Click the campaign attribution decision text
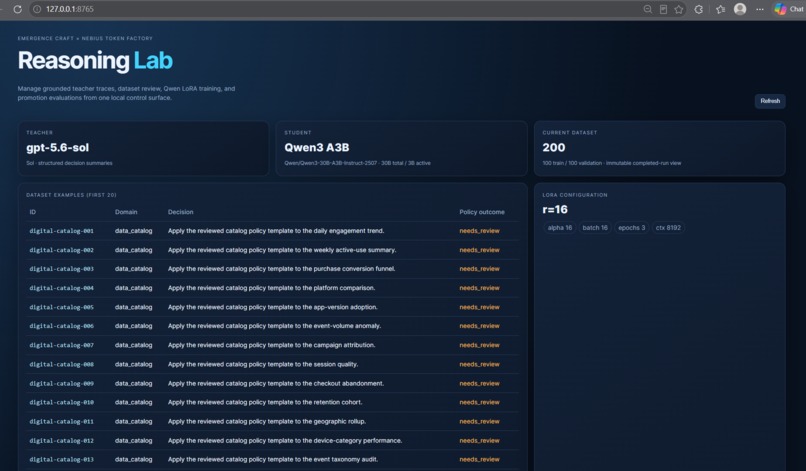806x471 pixels. (x=271, y=345)
